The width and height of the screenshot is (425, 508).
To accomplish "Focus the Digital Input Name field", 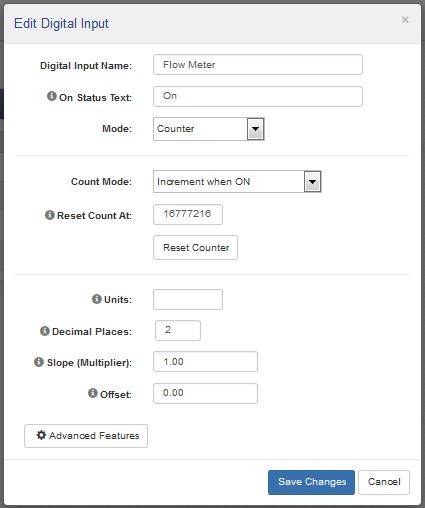I will pos(258,65).
